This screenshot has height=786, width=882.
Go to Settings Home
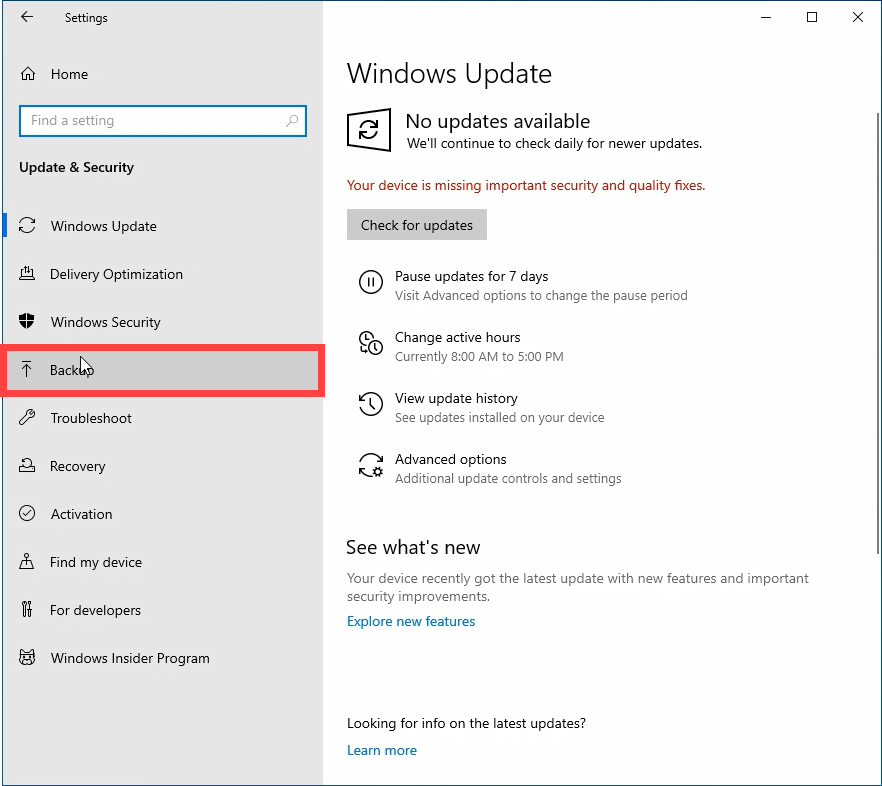163,74
